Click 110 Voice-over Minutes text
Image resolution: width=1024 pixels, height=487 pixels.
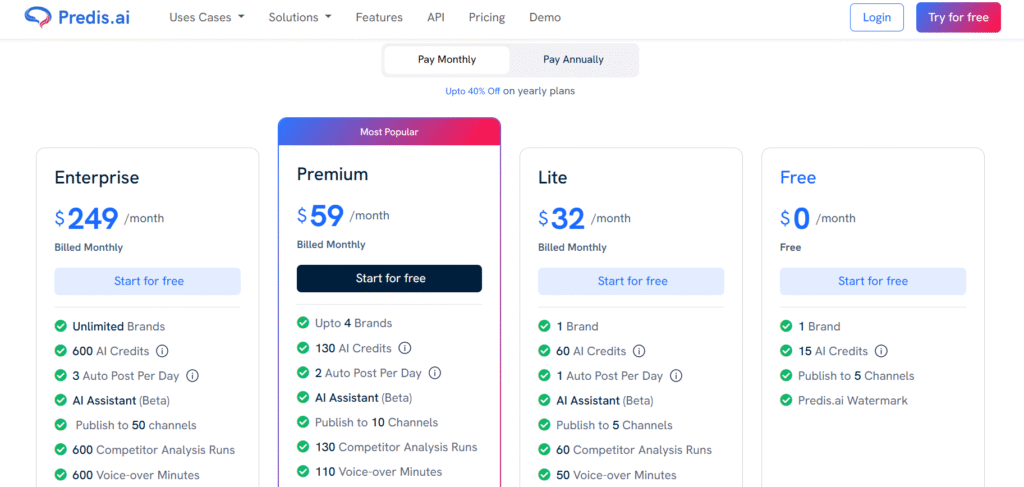click(x=378, y=472)
